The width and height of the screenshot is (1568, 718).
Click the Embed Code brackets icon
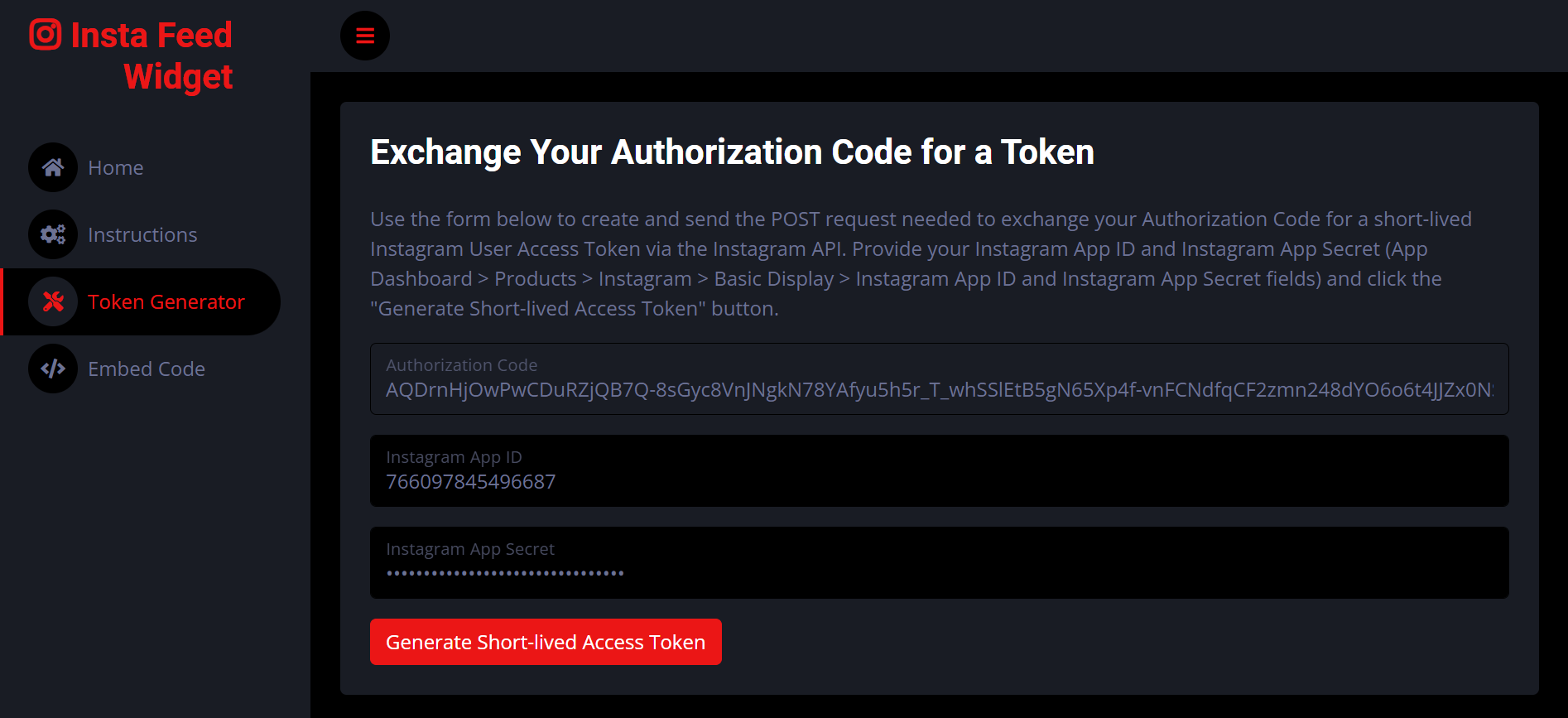click(x=53, y=369)
